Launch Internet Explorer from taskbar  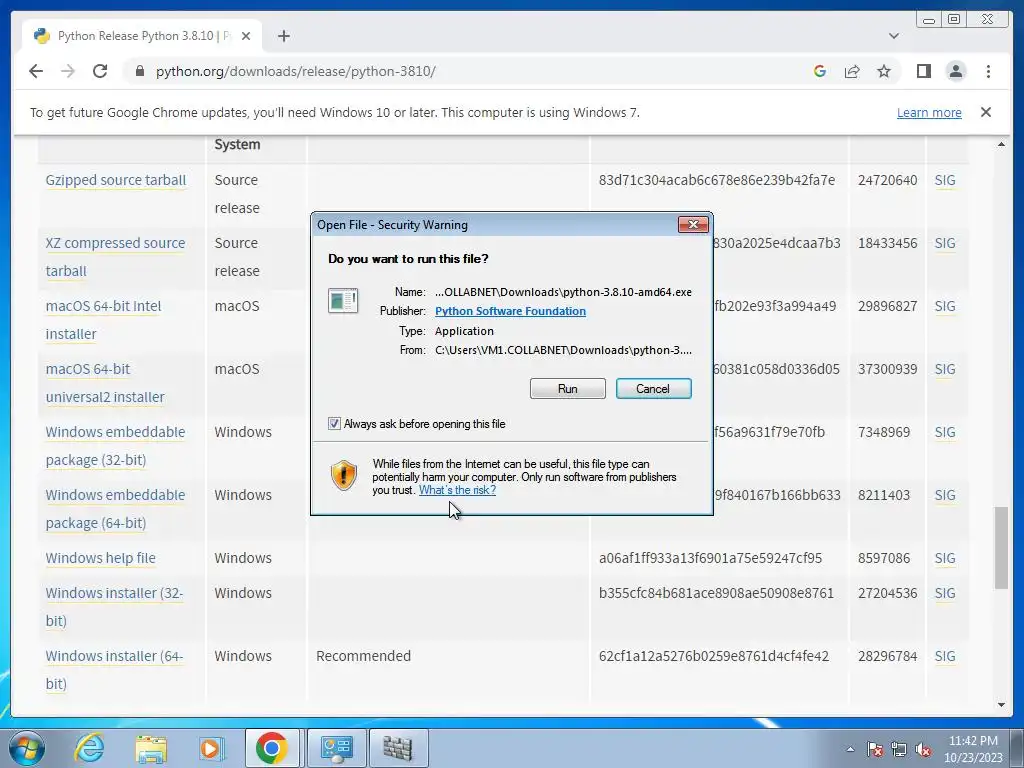(89, 748)
